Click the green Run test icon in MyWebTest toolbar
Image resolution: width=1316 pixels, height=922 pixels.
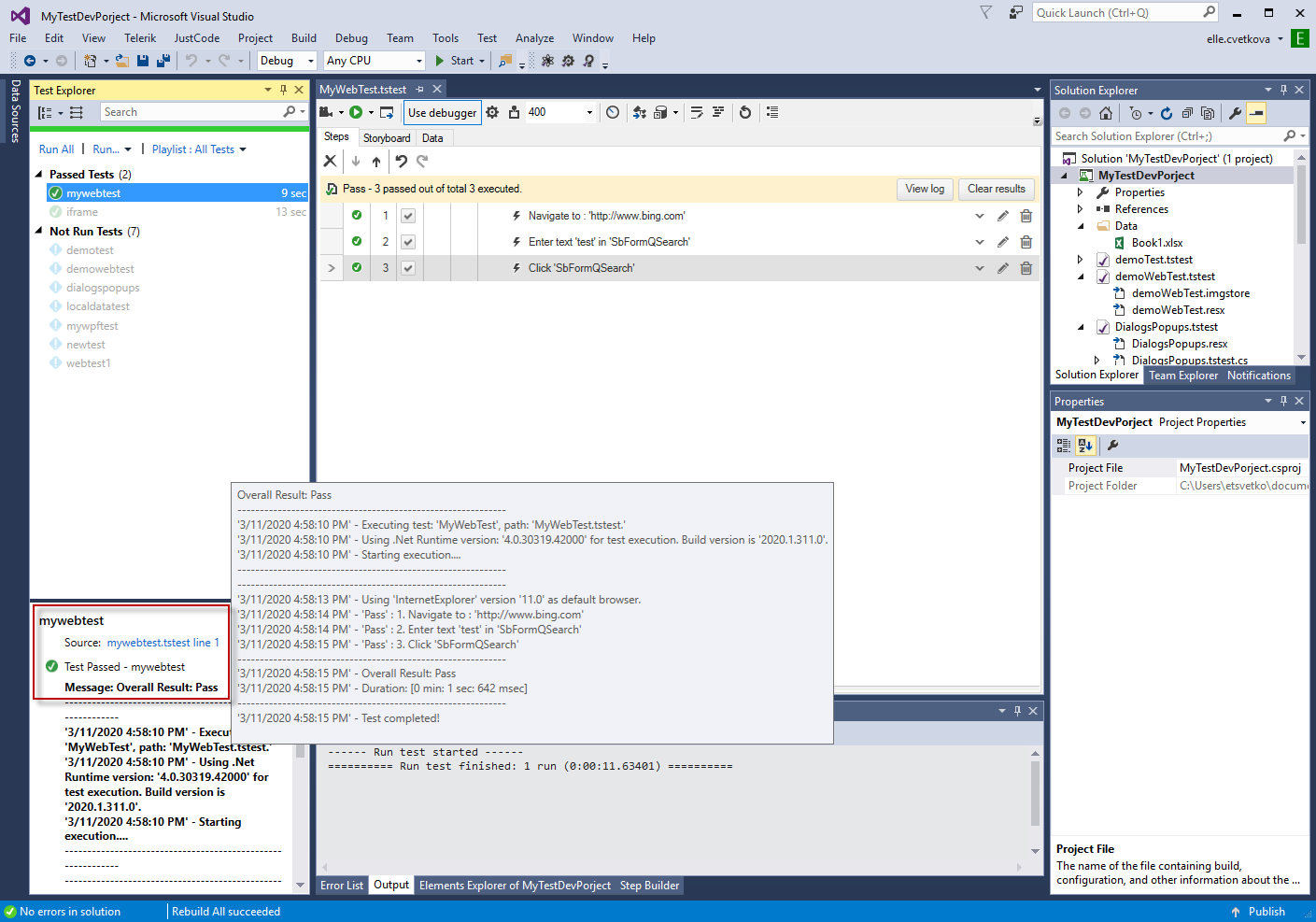point(356,112)
